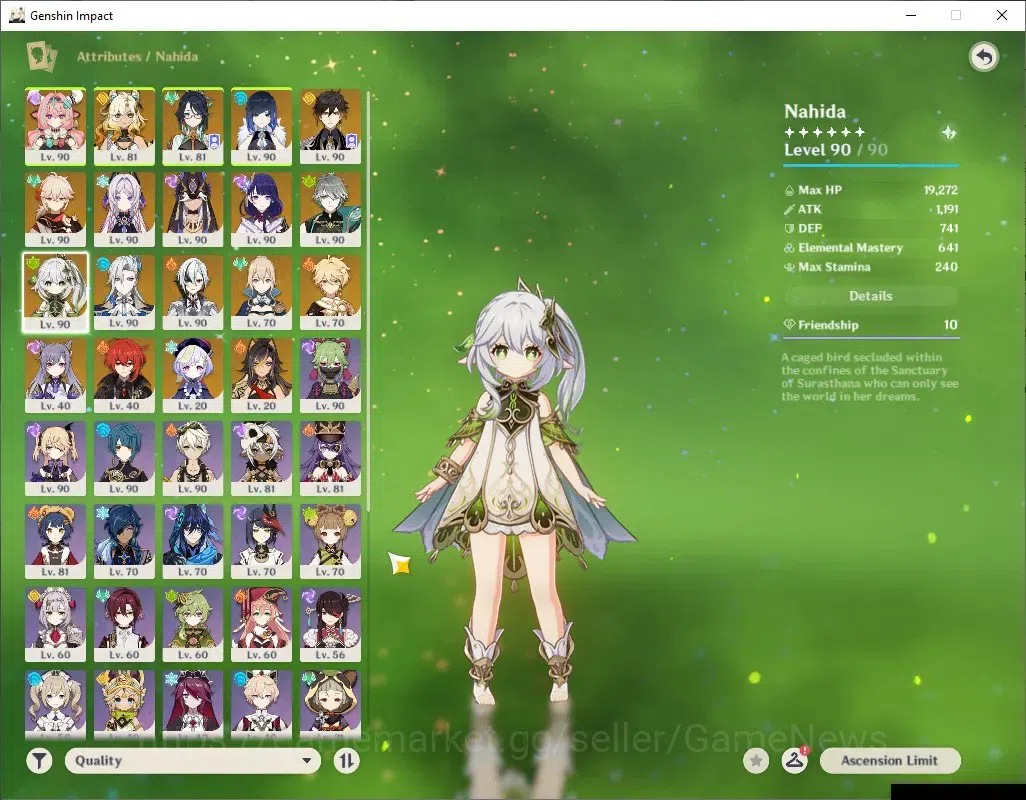Select Xingqiu's Lv. 90 portrait
1026x800 pixels.
coord(124,459)
